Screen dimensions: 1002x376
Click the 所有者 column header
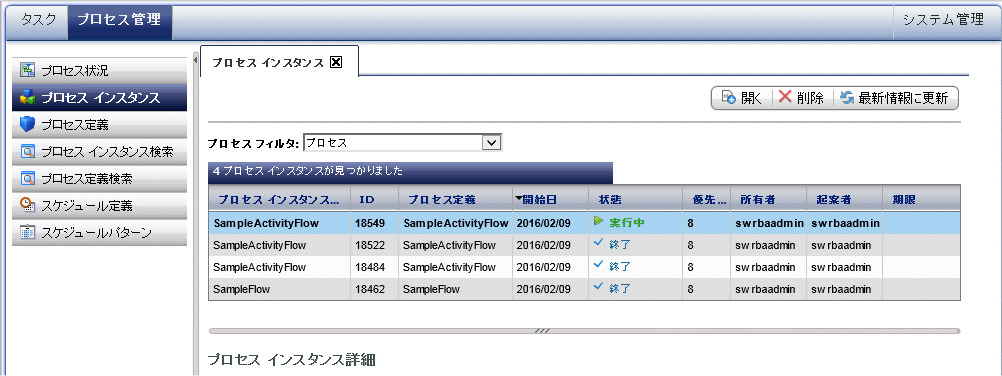coord(768,199)
